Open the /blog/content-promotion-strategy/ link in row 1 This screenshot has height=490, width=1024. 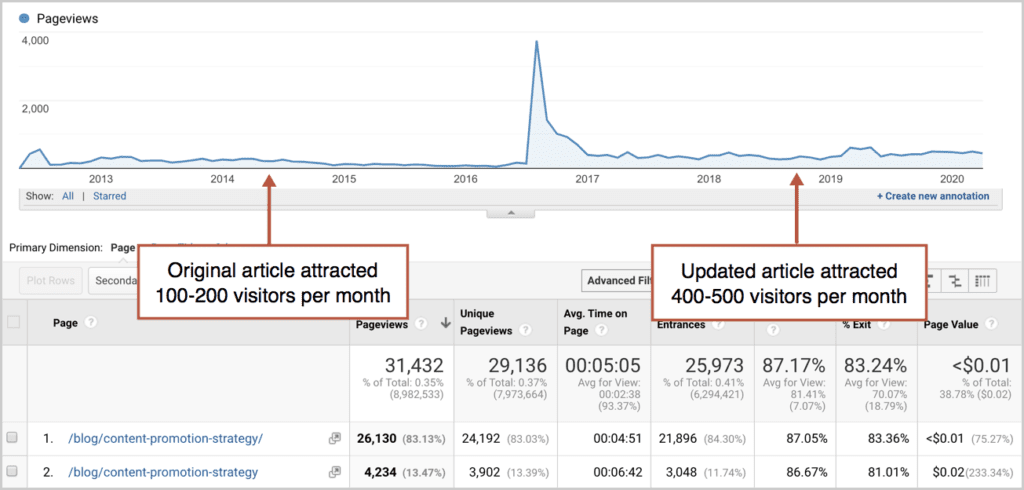click(x=165, y=439)
